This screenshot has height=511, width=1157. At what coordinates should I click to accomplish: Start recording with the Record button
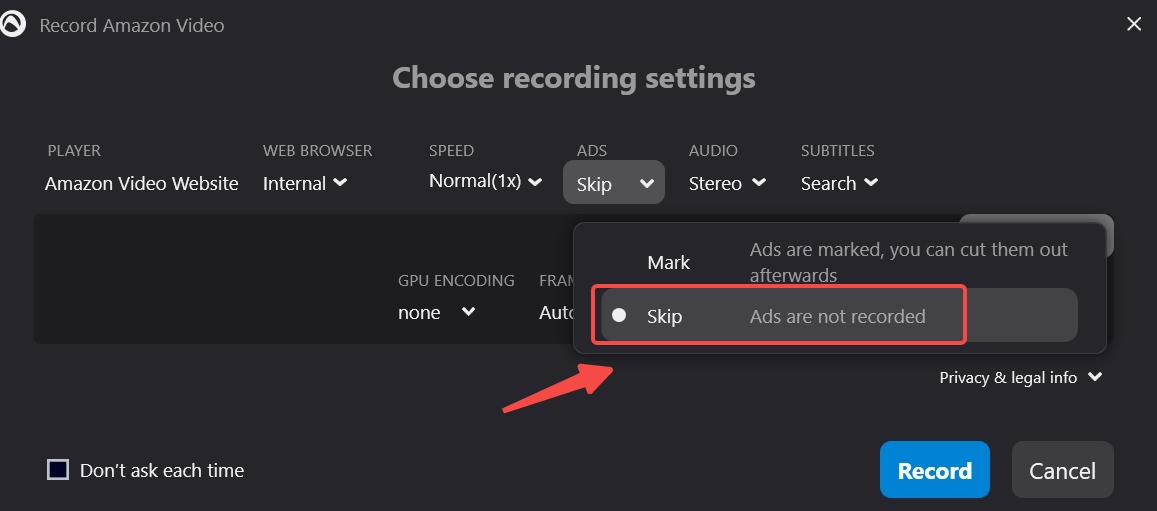tap(934, 470)
